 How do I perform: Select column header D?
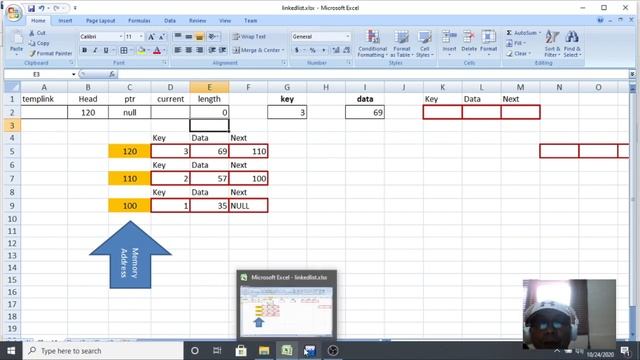[170, 87]
